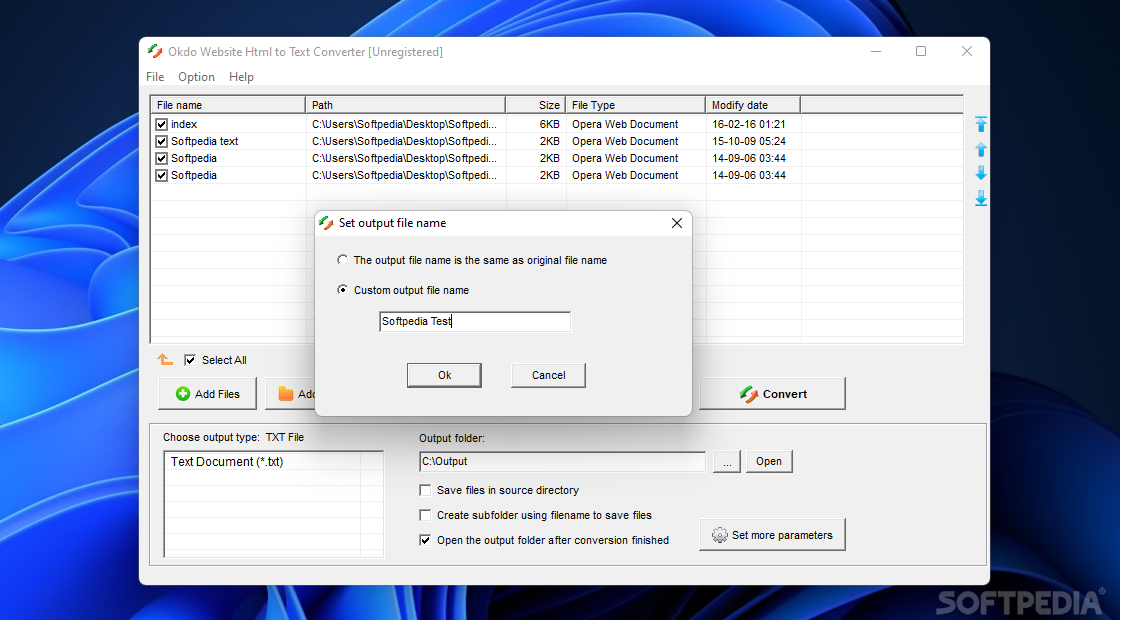Select the index file name text
Screen dimensions: 1121x630
tap(184, 124)
